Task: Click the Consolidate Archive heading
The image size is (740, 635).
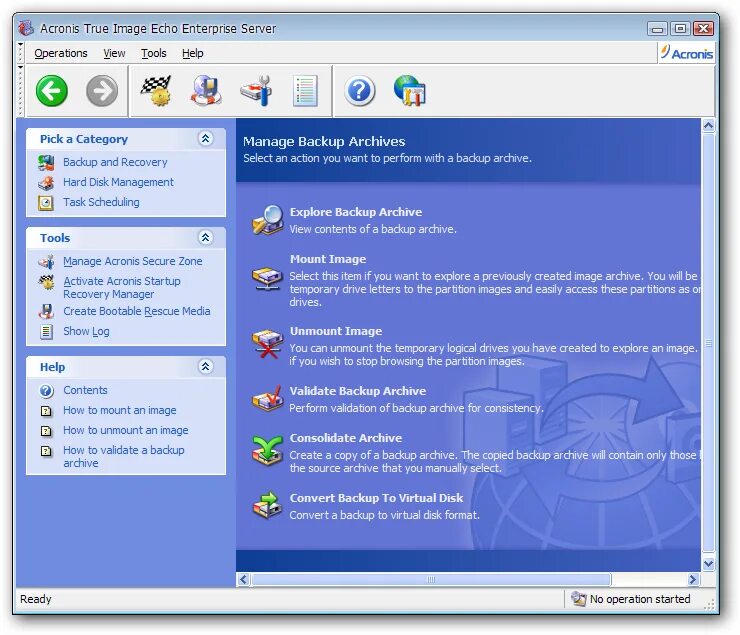Action: pos(346,438)
